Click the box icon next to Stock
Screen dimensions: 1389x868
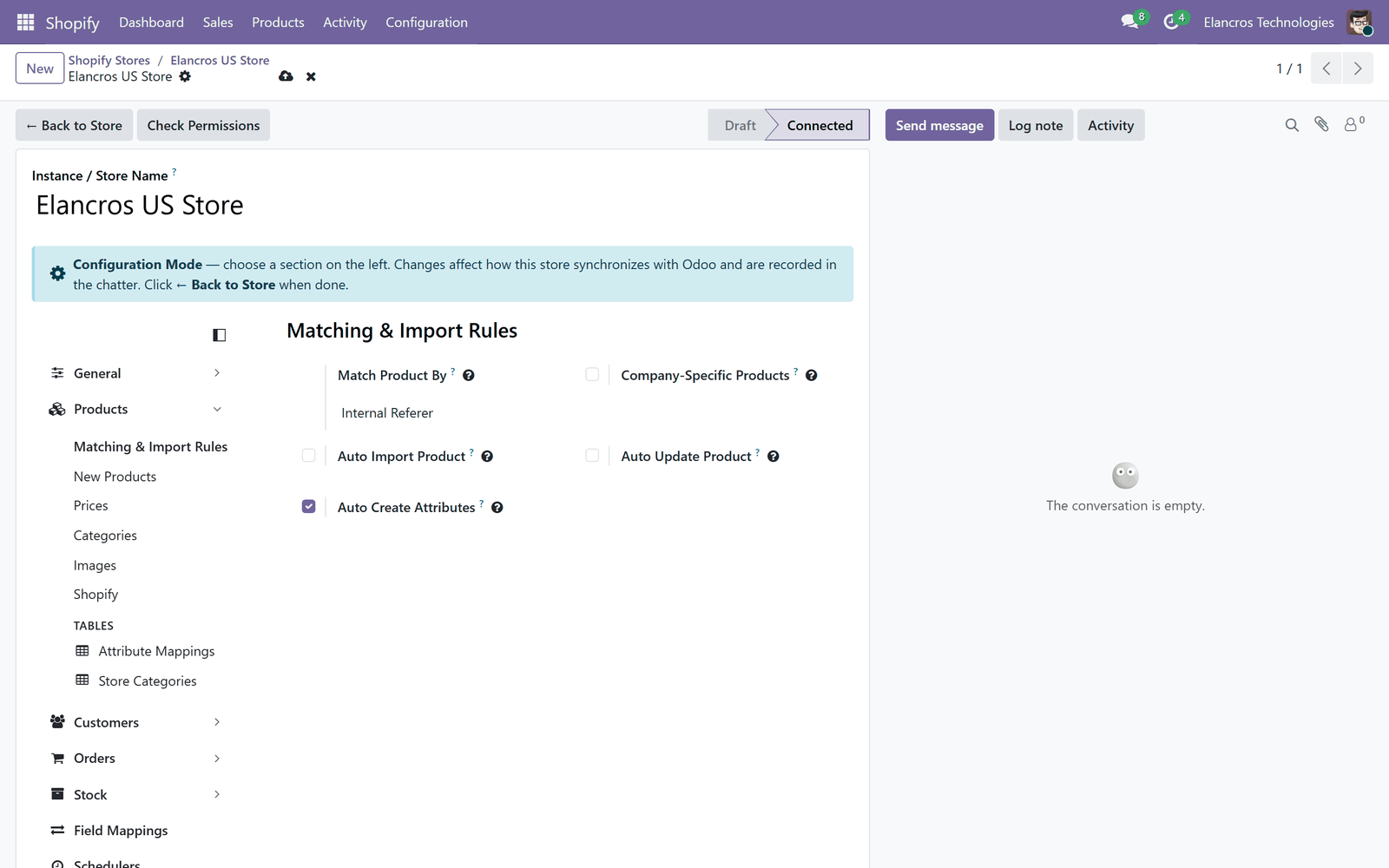click(x=57, y=794)
